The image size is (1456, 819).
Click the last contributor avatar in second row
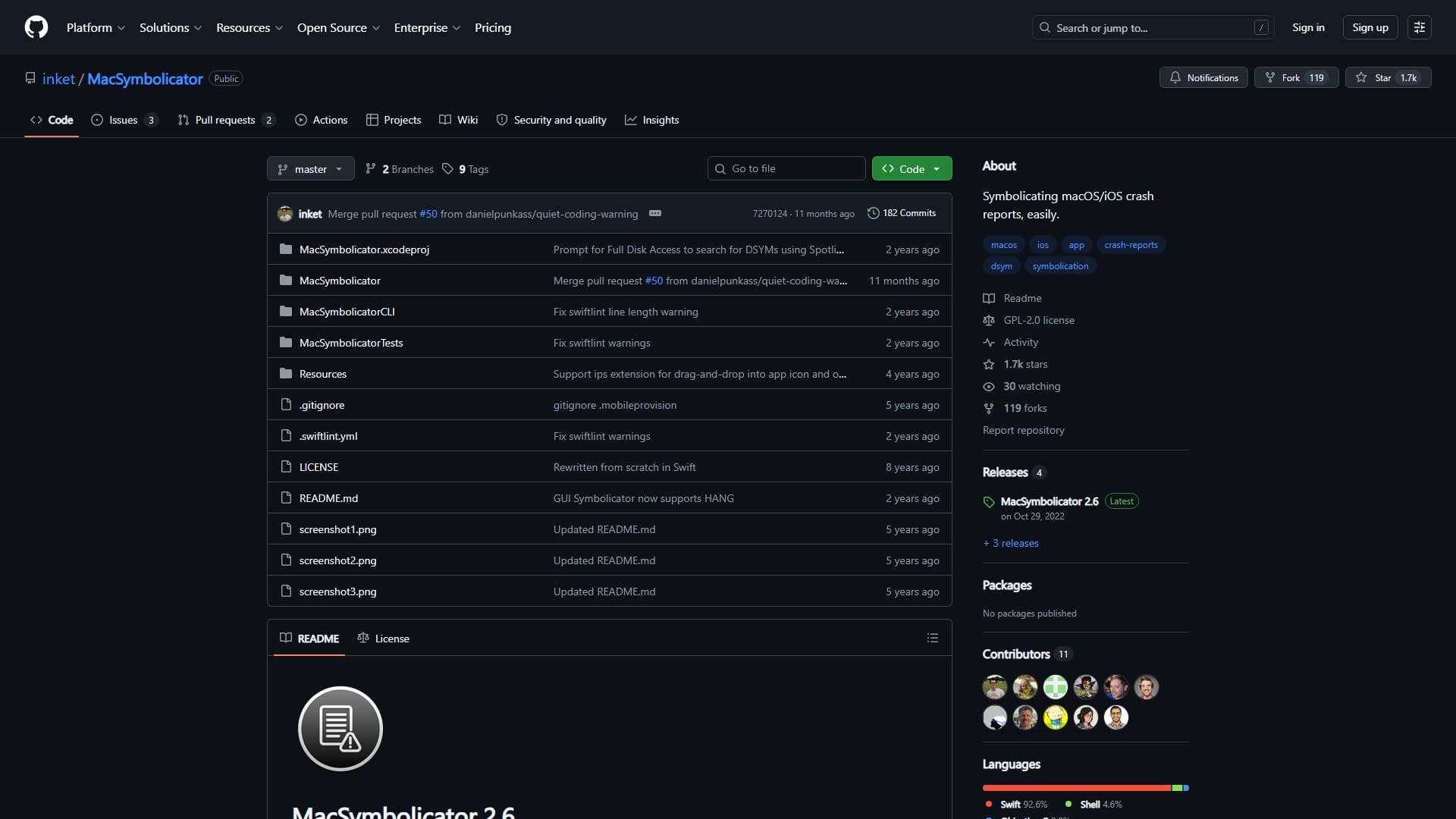tap(1116, 717)
